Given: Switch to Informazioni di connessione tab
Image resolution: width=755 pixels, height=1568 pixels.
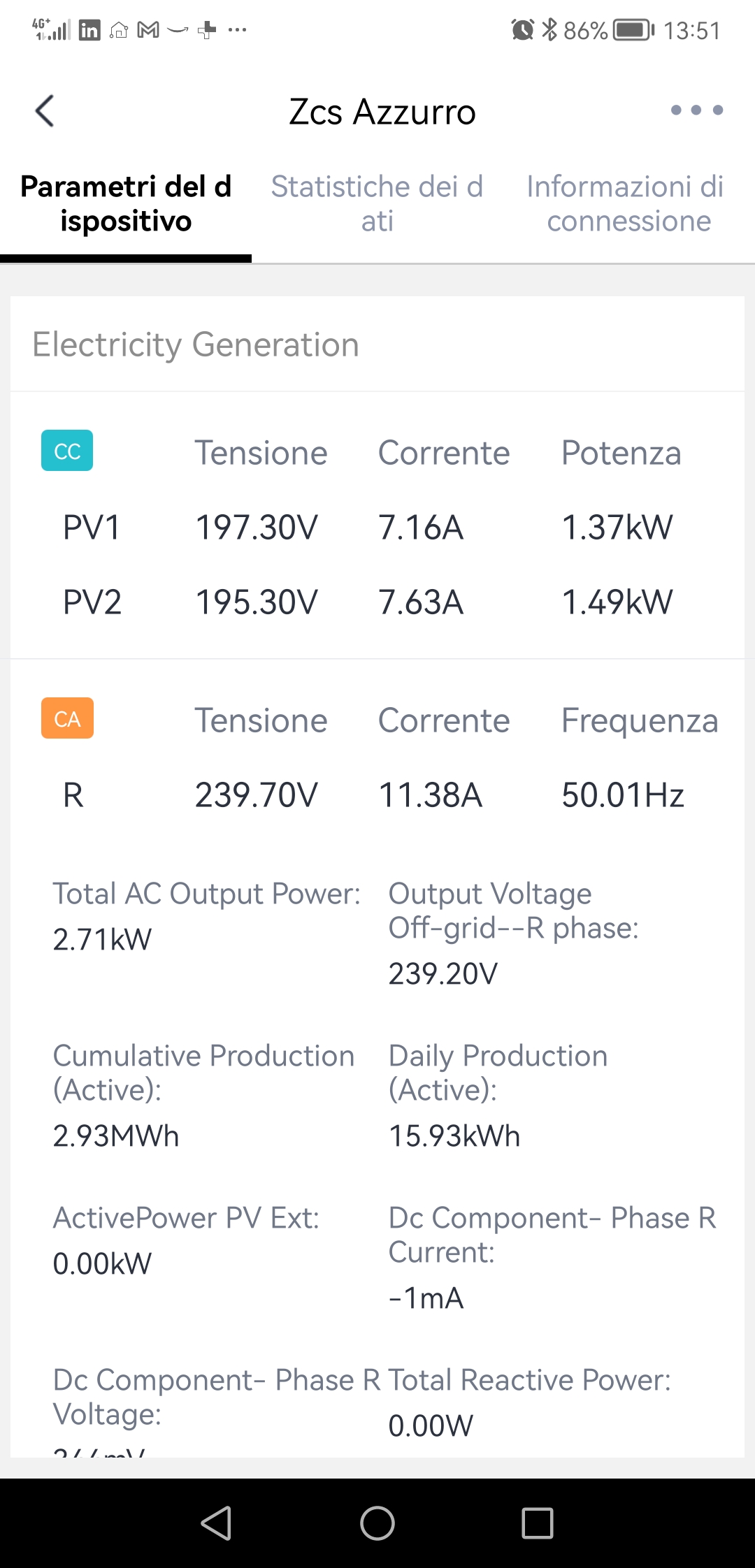Looking at the screenshot, I should [x=626, y=204].
